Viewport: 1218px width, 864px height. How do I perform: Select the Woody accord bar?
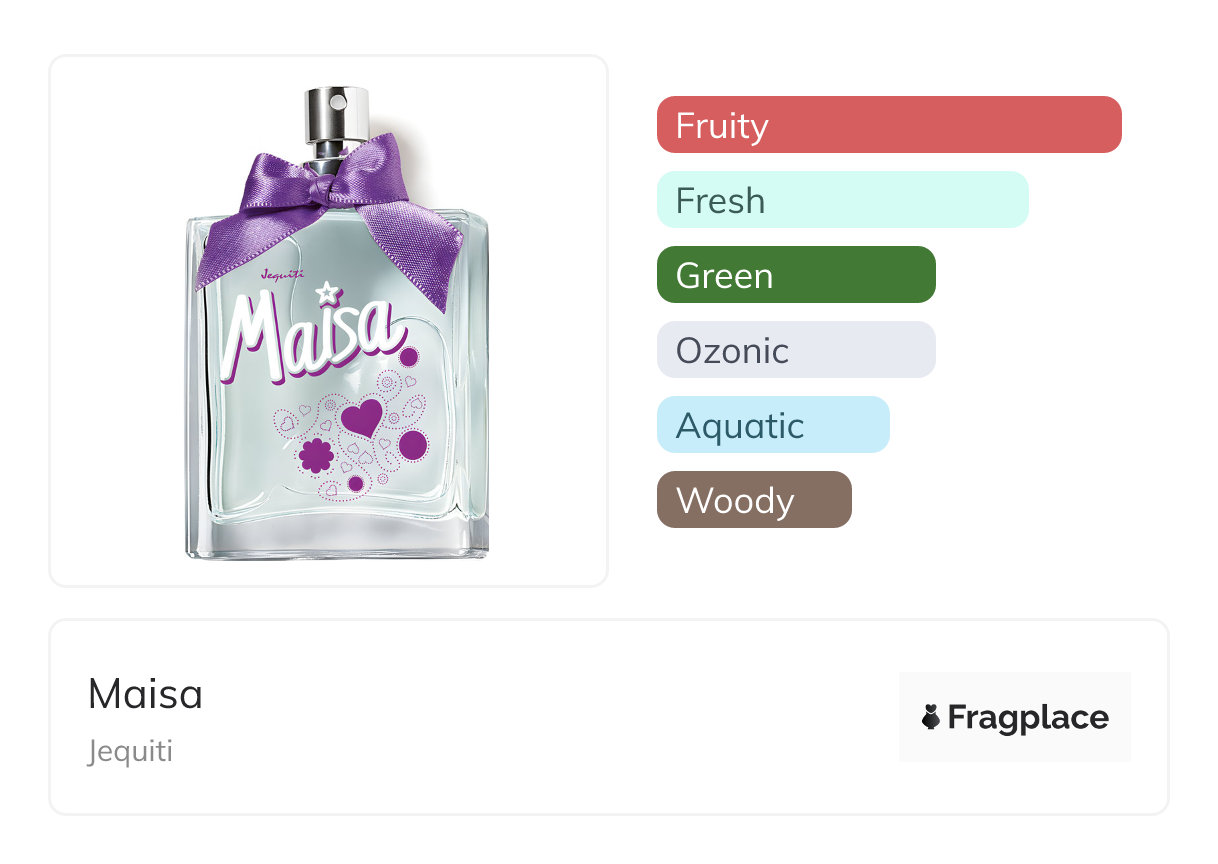753,500
